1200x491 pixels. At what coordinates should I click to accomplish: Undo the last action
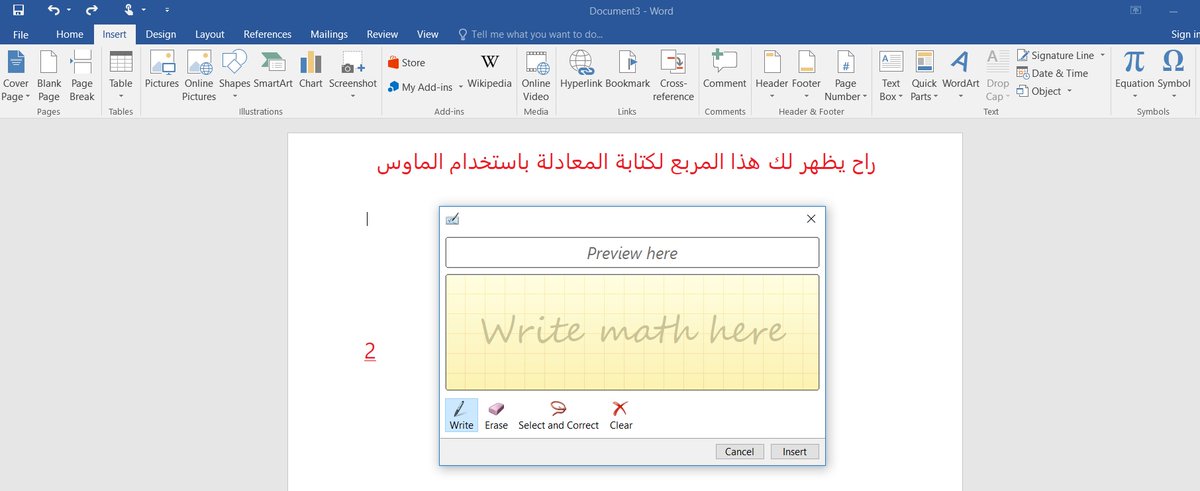click(x=53, y=10)
